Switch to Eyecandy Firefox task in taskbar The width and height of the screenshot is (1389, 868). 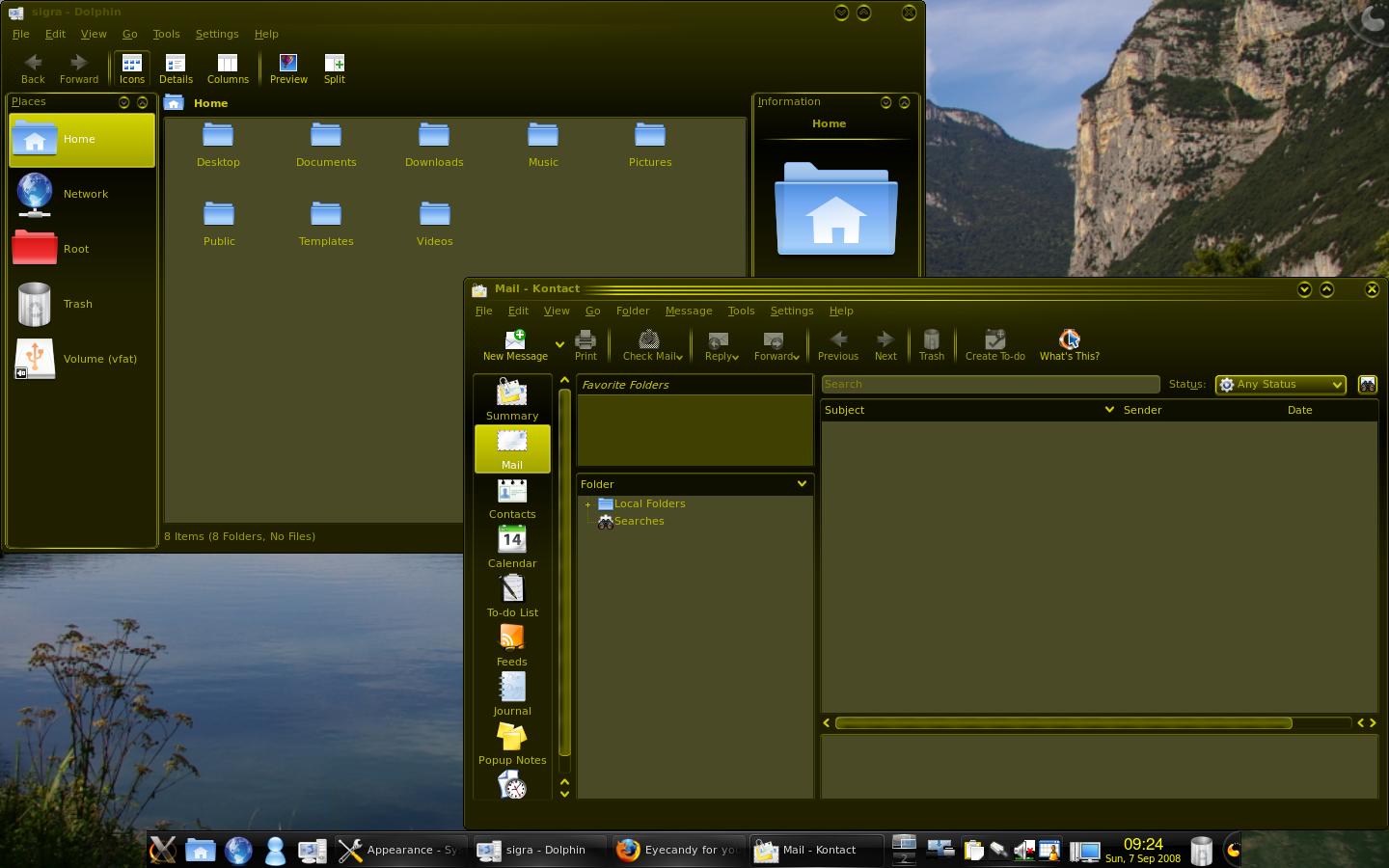tap(677, 850)
